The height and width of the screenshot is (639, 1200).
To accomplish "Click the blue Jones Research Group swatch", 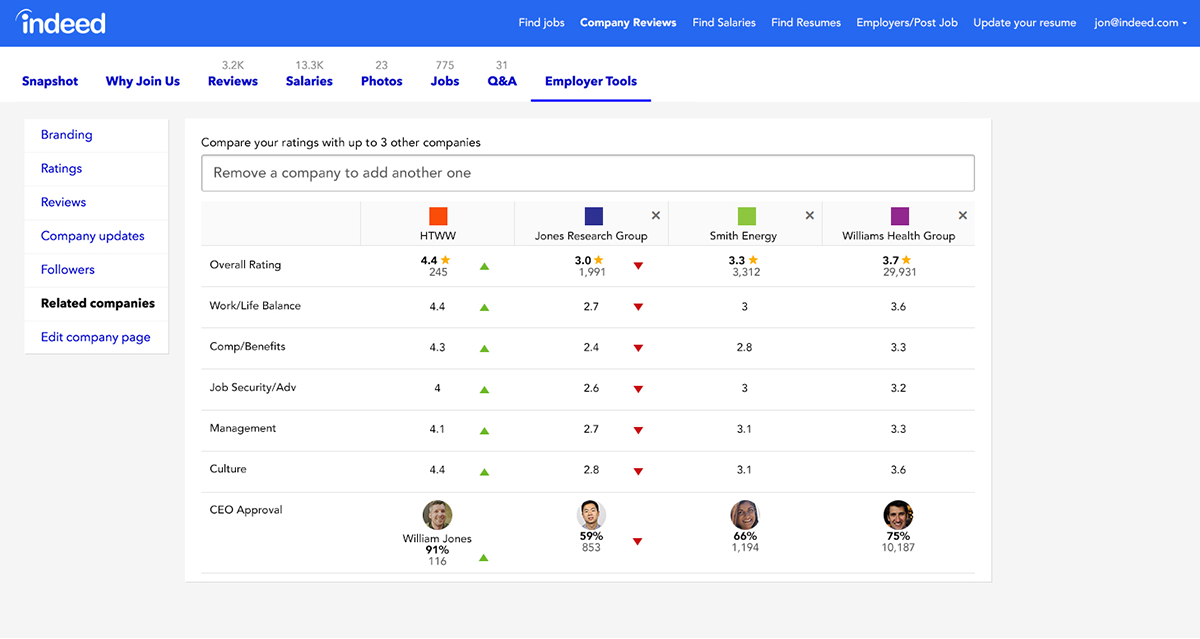I will pos(594,216).
